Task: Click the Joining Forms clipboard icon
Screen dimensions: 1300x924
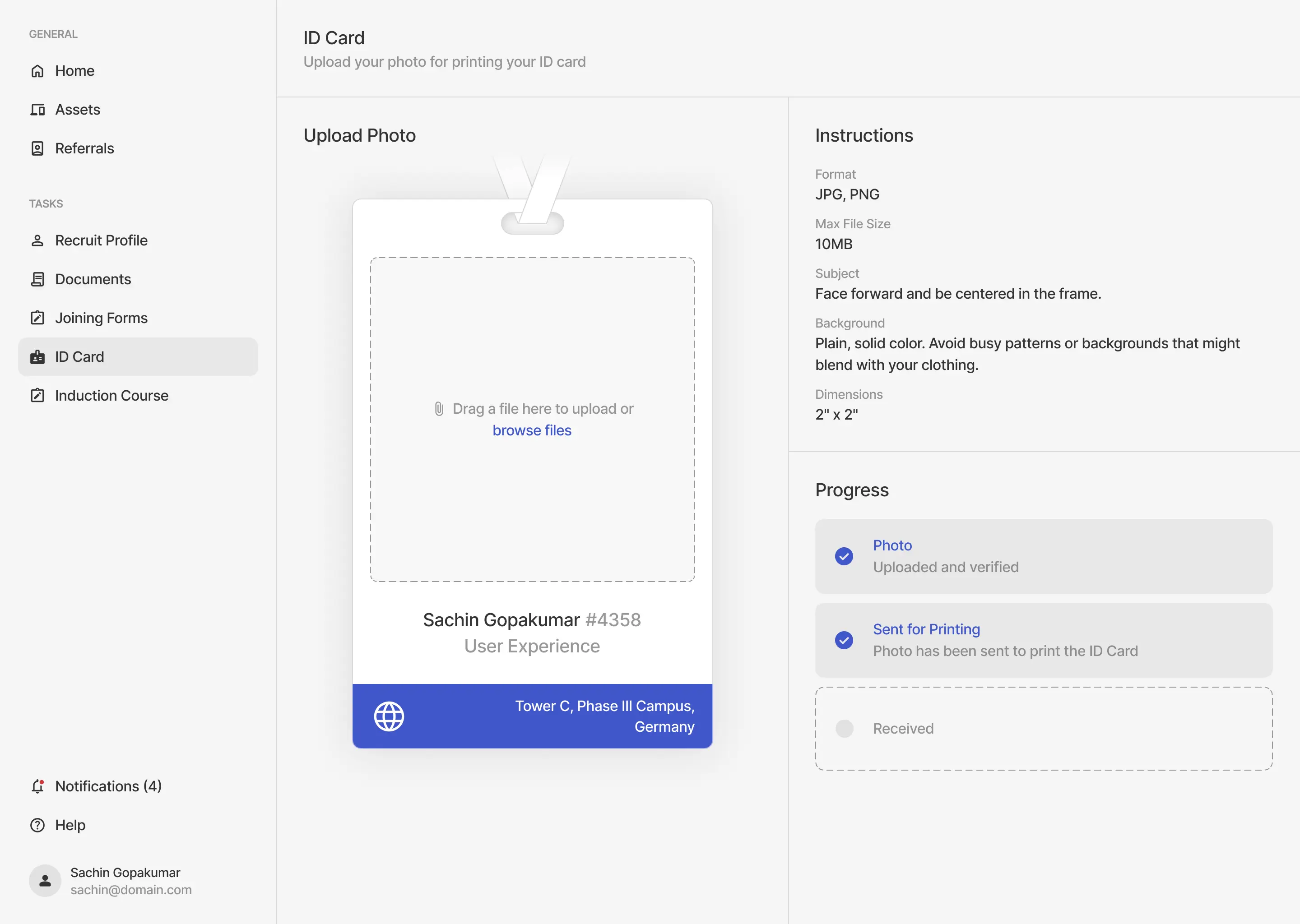Action: click(37, 318)
